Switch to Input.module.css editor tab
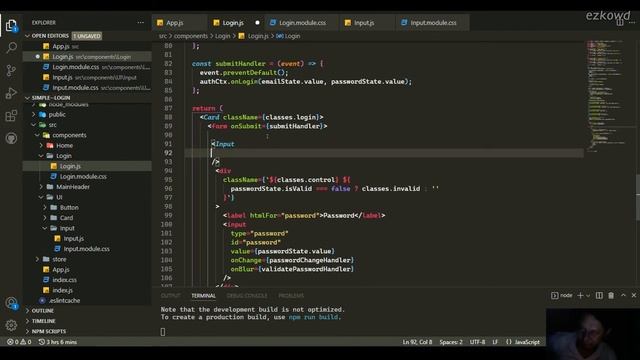The image size is (640, 360). pos(433,23)
